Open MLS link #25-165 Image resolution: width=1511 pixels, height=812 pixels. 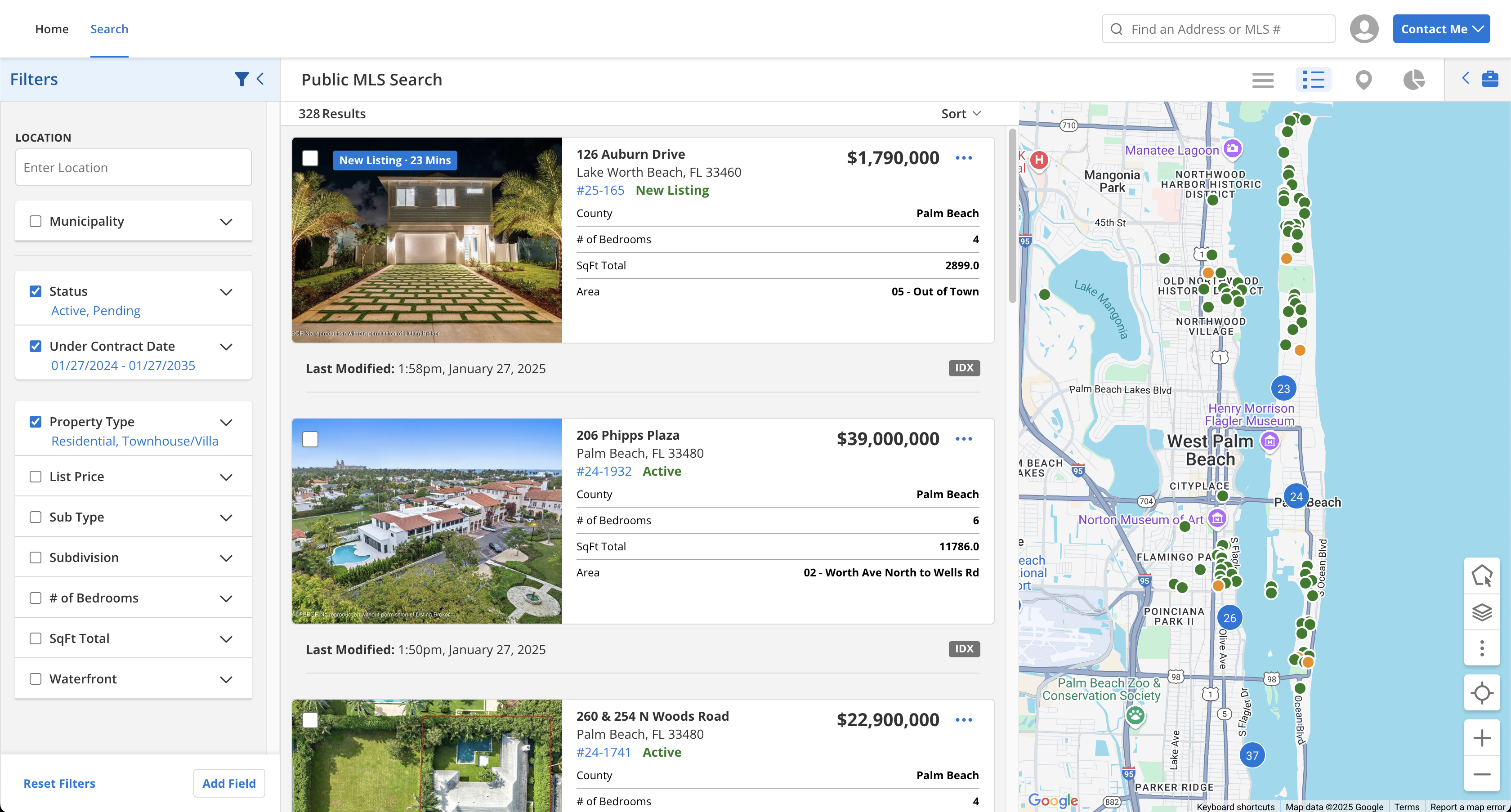pyautogui.click(x=600, y=190)
